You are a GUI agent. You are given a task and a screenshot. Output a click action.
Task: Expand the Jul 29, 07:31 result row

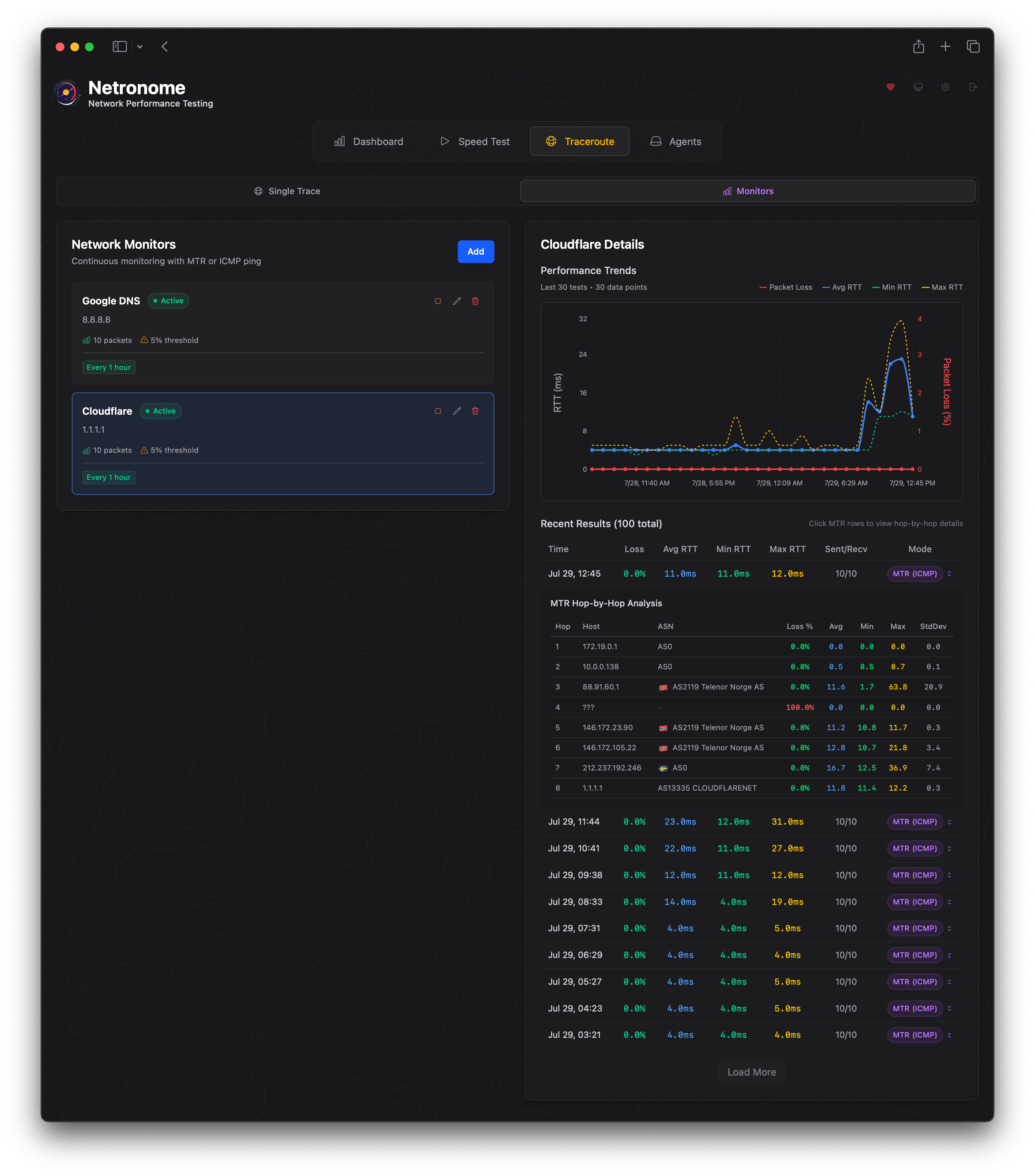(752, 928)
